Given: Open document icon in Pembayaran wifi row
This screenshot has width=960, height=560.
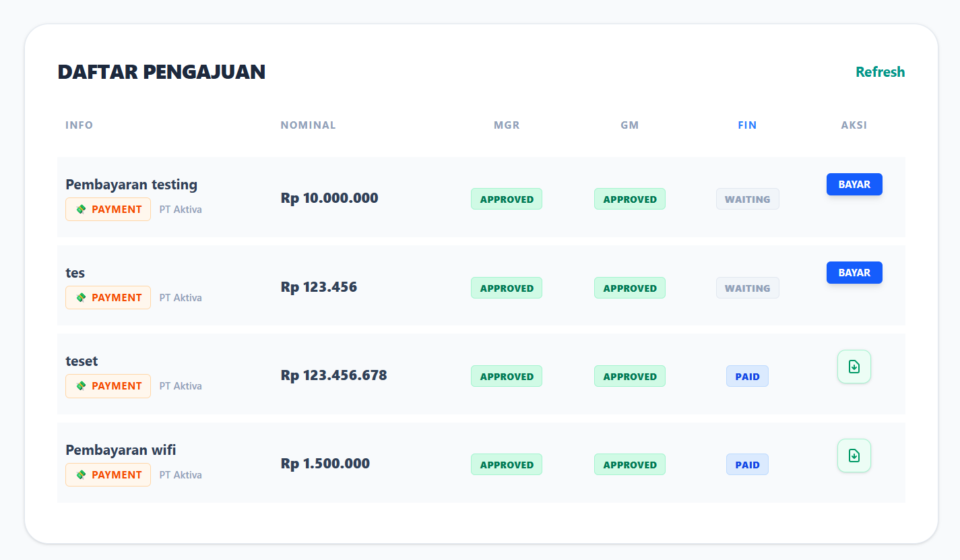Looking at the screenshot, I should point(853,455).
